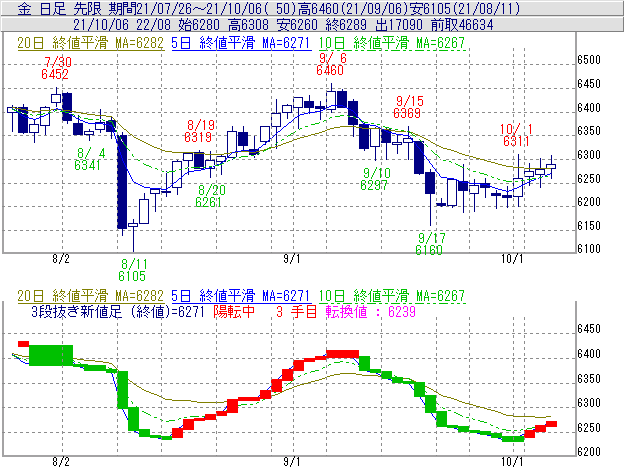Click the '9/17 6160' low label
Image resolution: width=624 pixels, height=475 pixels.
click(x=431, y=244)
